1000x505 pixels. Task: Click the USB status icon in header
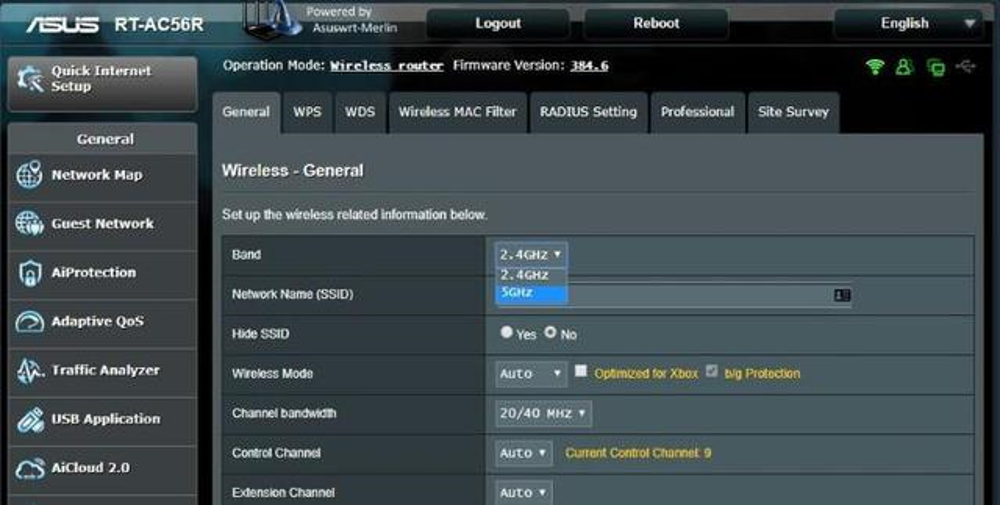click(965, 67)
